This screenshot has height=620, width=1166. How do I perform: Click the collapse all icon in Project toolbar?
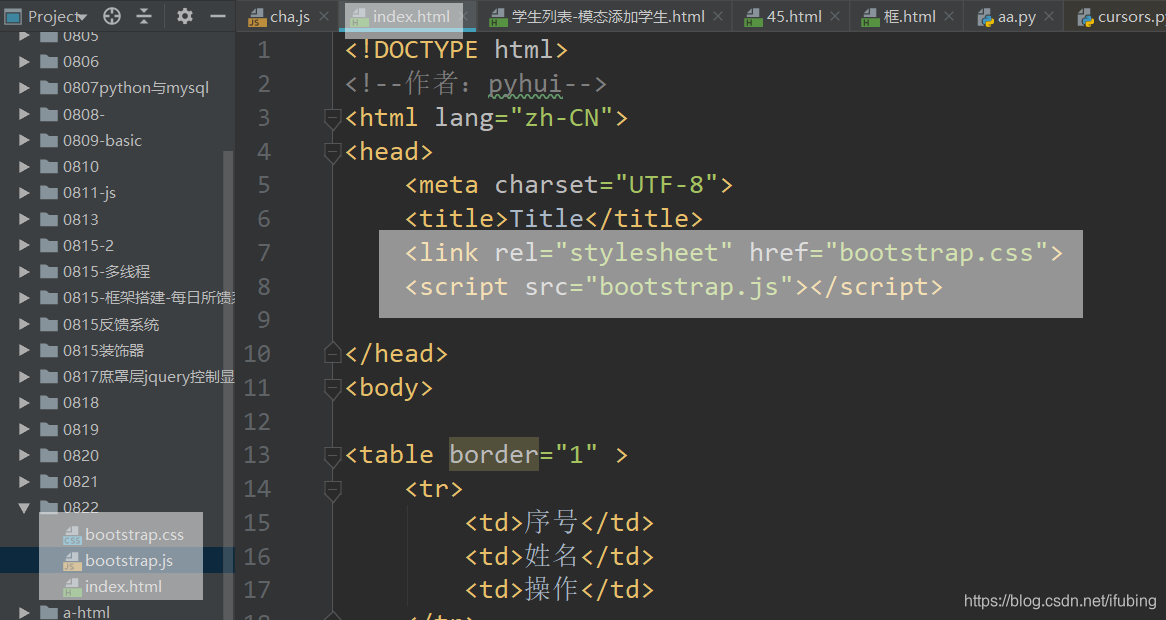144,16
